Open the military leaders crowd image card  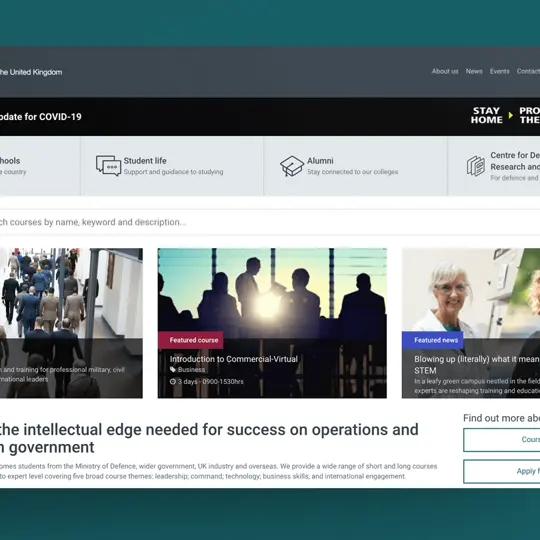[71, 323]
